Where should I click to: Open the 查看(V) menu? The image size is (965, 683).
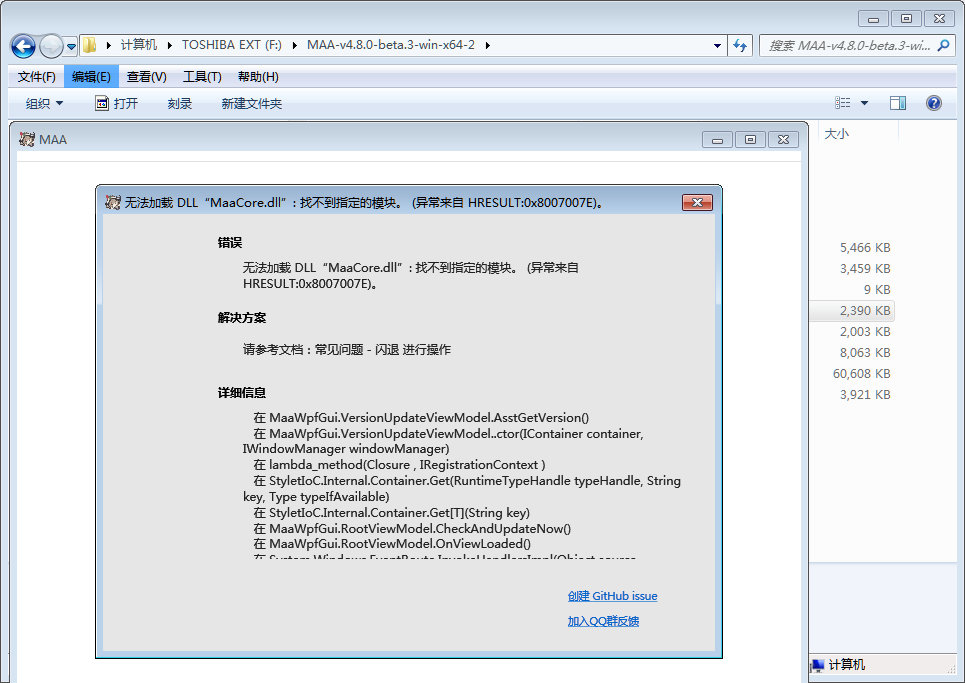pos(147,76)
